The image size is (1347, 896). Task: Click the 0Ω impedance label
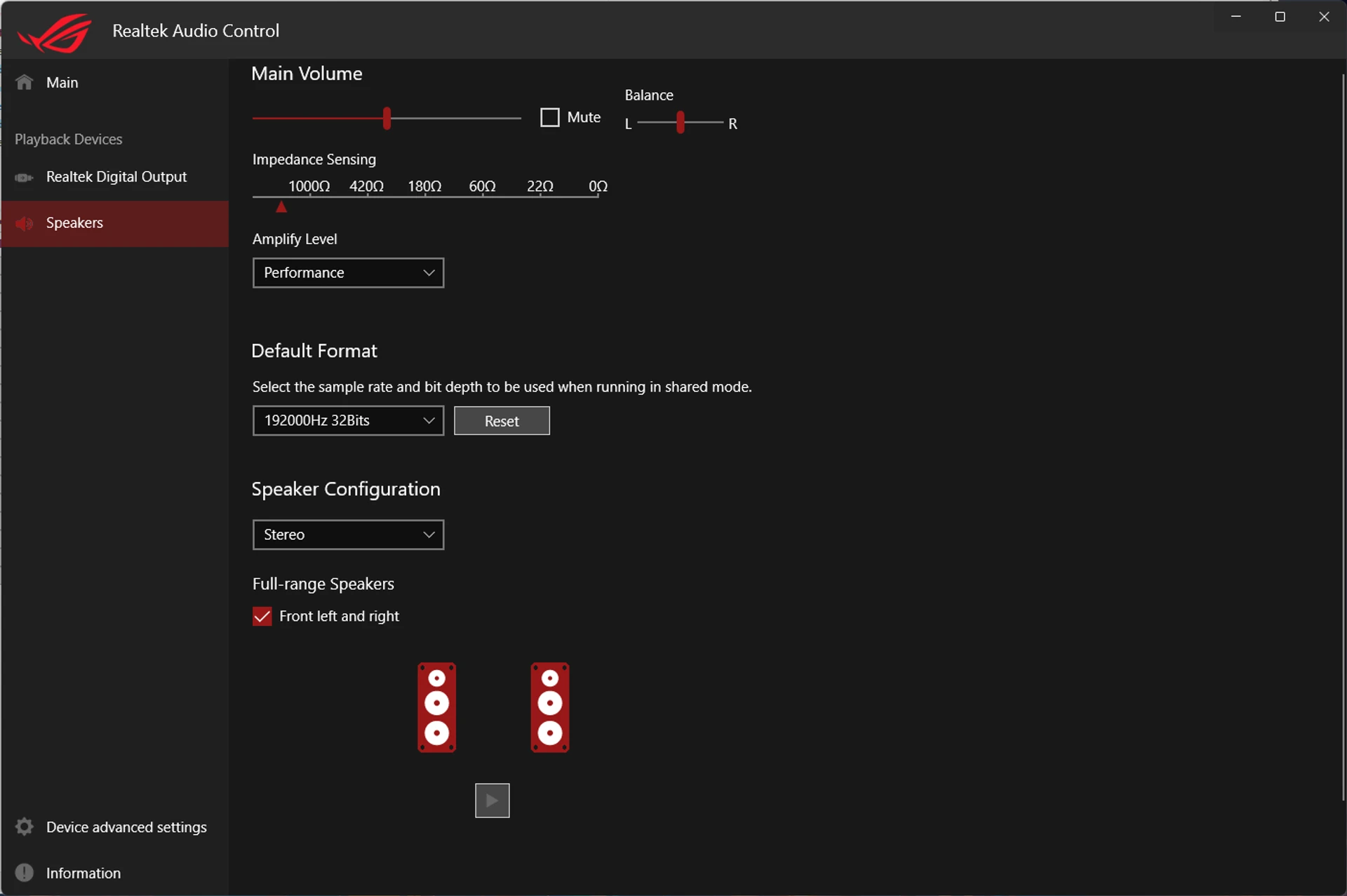598,186
